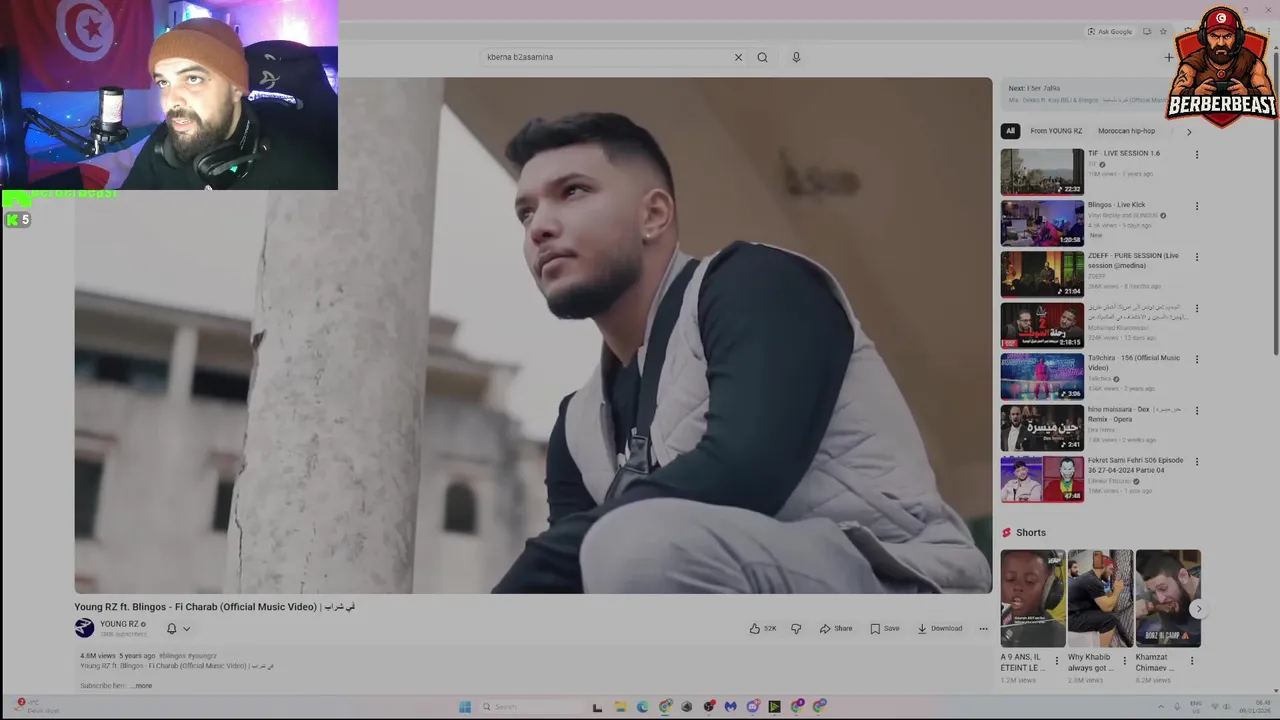Open Khamzat Chimaev Short

point(1168,598)
